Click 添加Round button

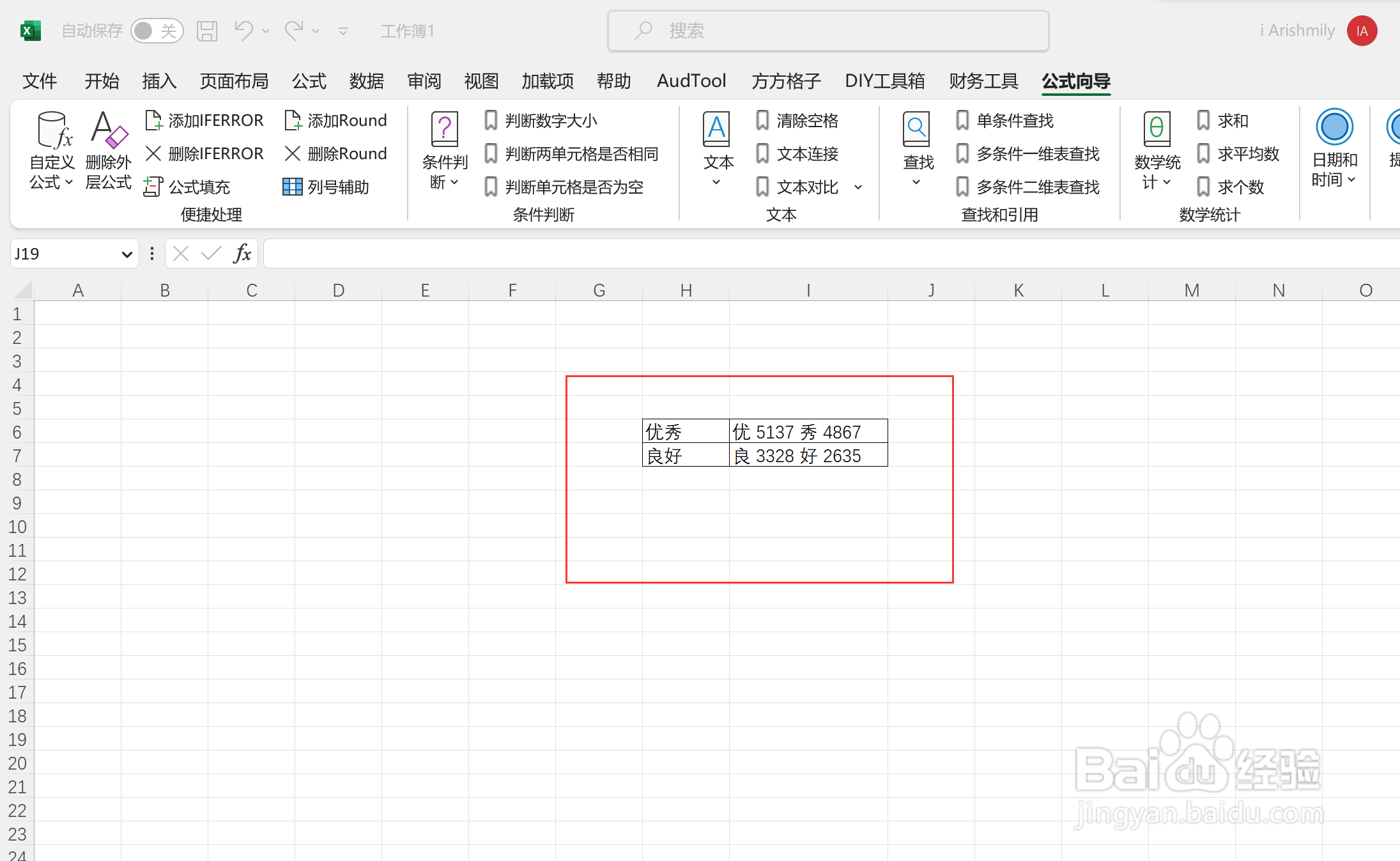point(336,120)
